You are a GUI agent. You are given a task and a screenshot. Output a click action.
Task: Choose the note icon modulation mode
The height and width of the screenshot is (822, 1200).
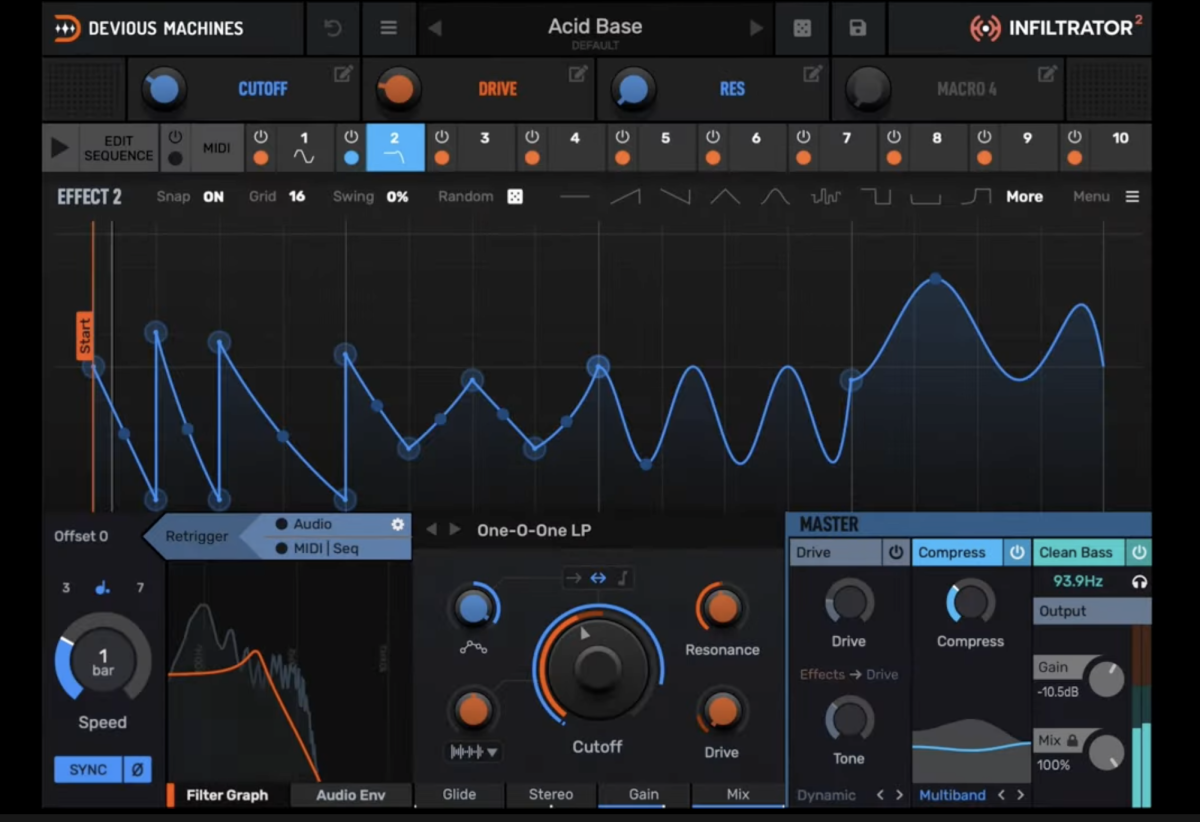[622, 577]
